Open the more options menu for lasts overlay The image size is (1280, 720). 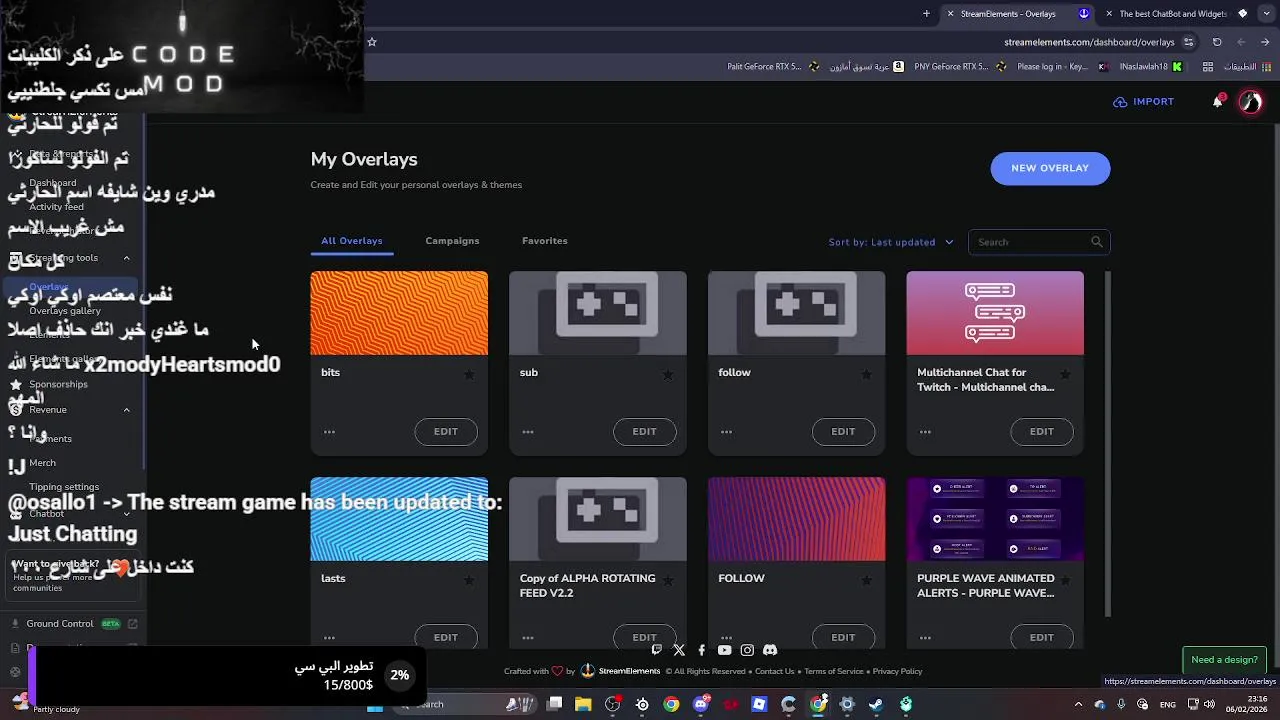point(329,638)
